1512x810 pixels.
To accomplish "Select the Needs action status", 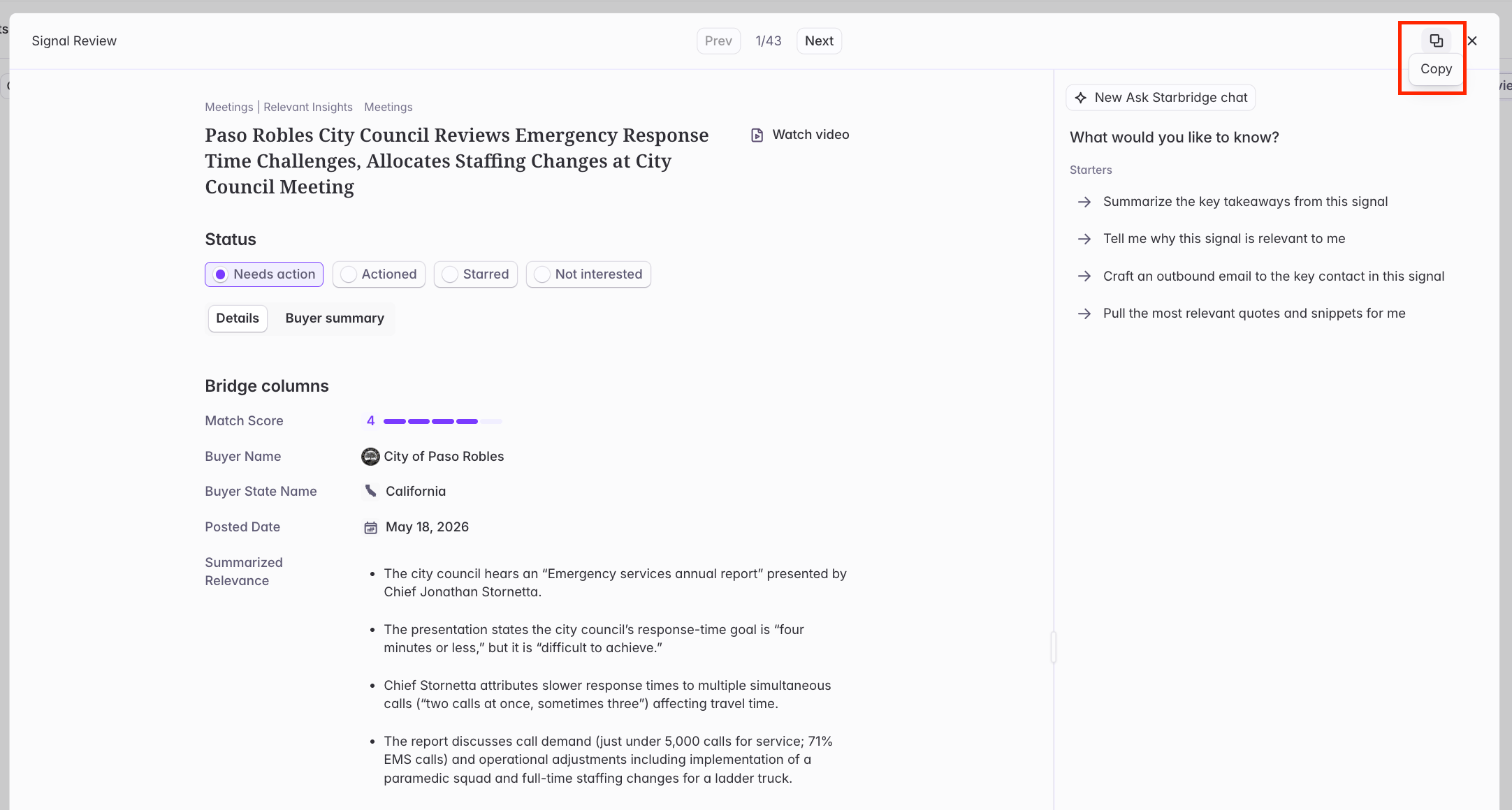I will point(264,274).
